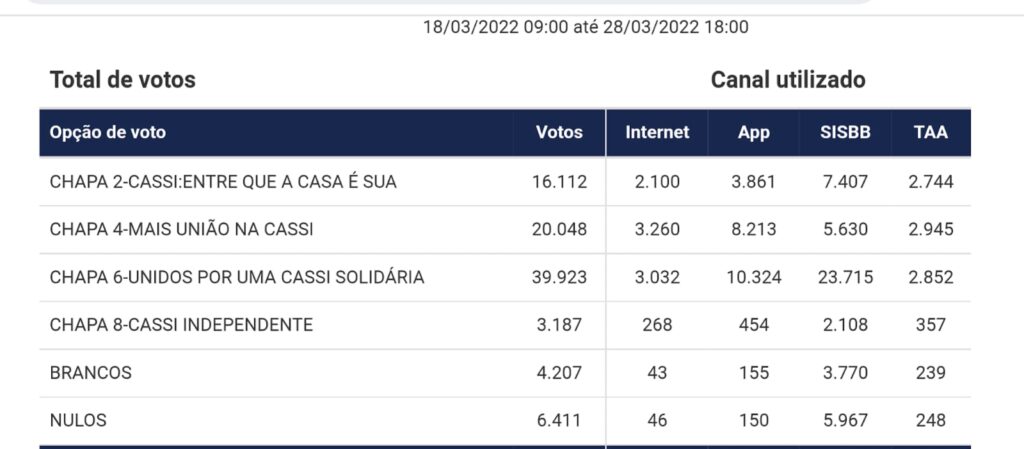Click the "Opção de voto" column header
This screenshot has height=449, width=1024.
[x=108, y=132]
